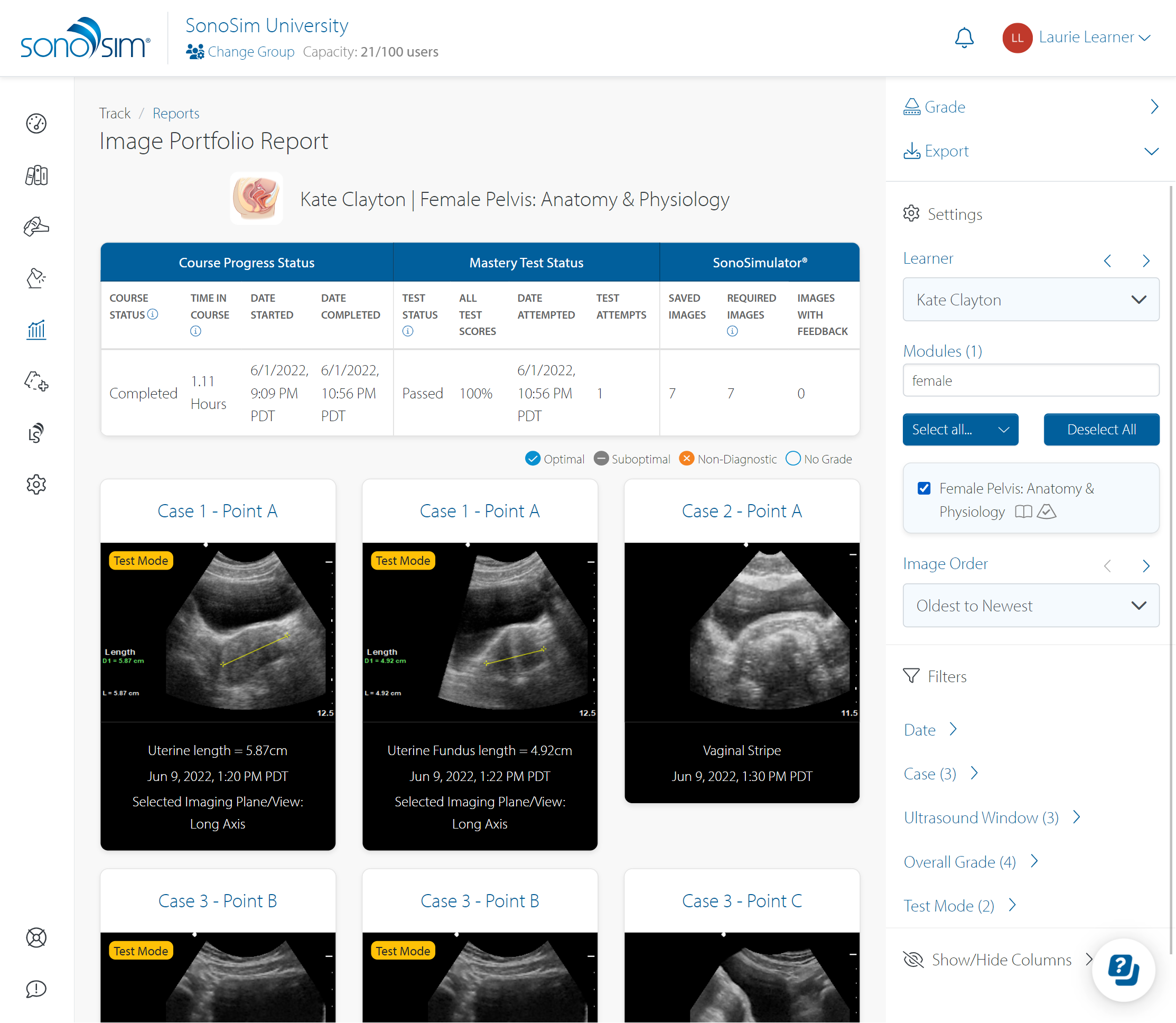Click the Settings gear icon in right panel
The width and height of the screenshot is (1176, 1023).
click(x=911, y=213)
